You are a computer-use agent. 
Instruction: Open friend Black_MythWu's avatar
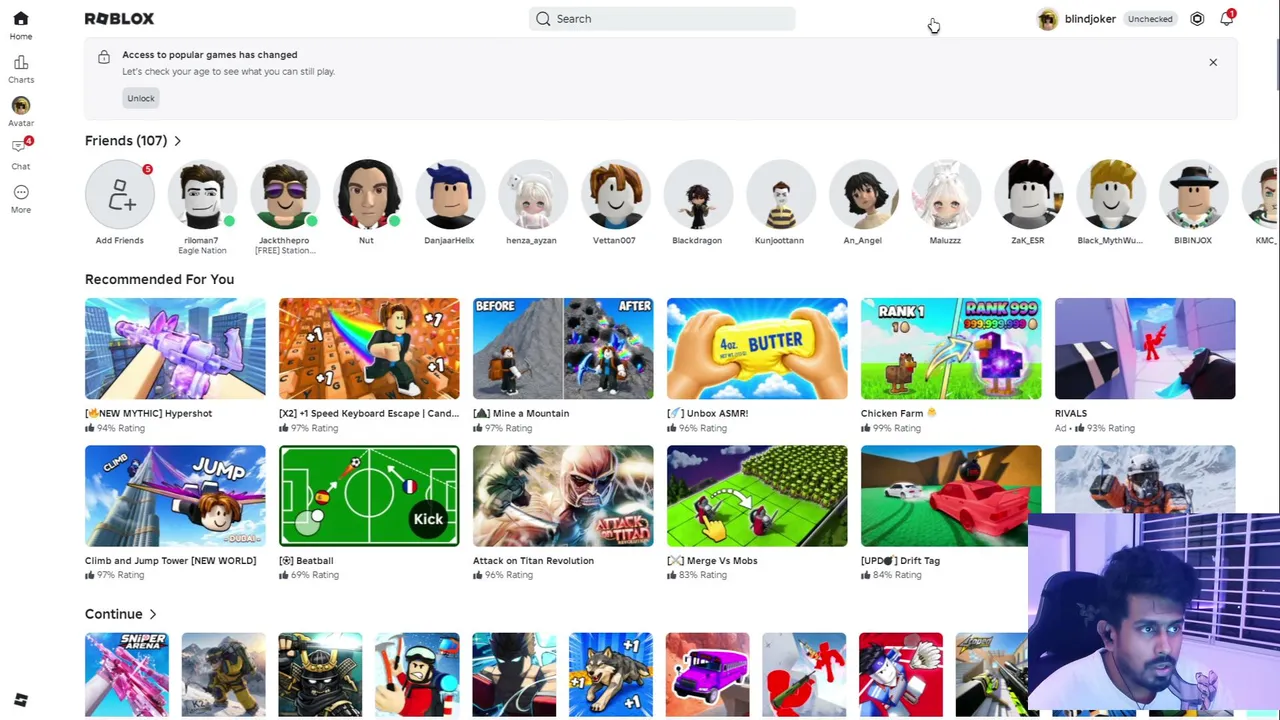(1111, 194)
